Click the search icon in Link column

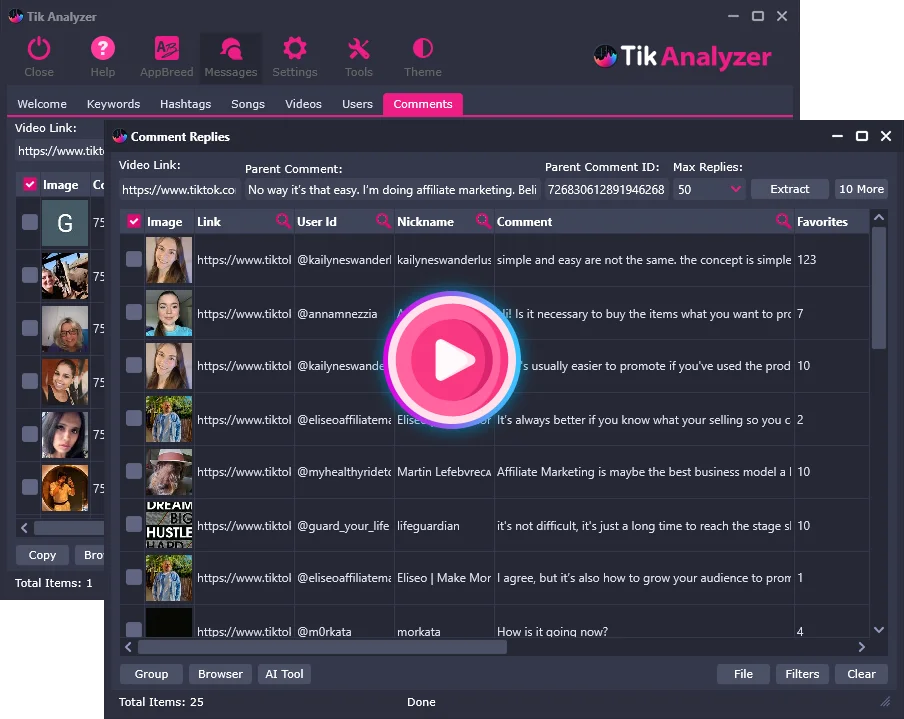coord(284,221)
